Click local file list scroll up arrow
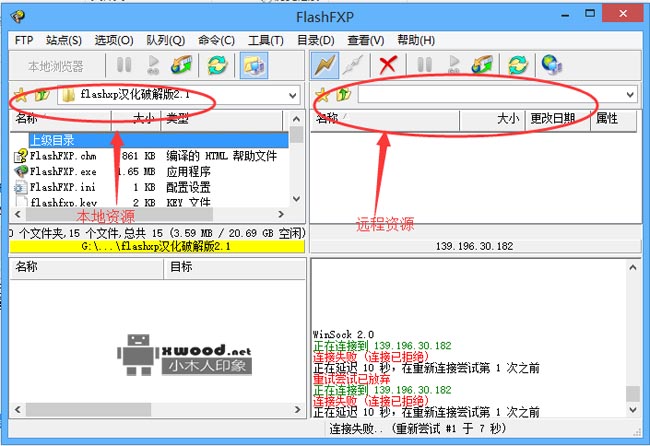650x446 pixels. coord(296,119)
